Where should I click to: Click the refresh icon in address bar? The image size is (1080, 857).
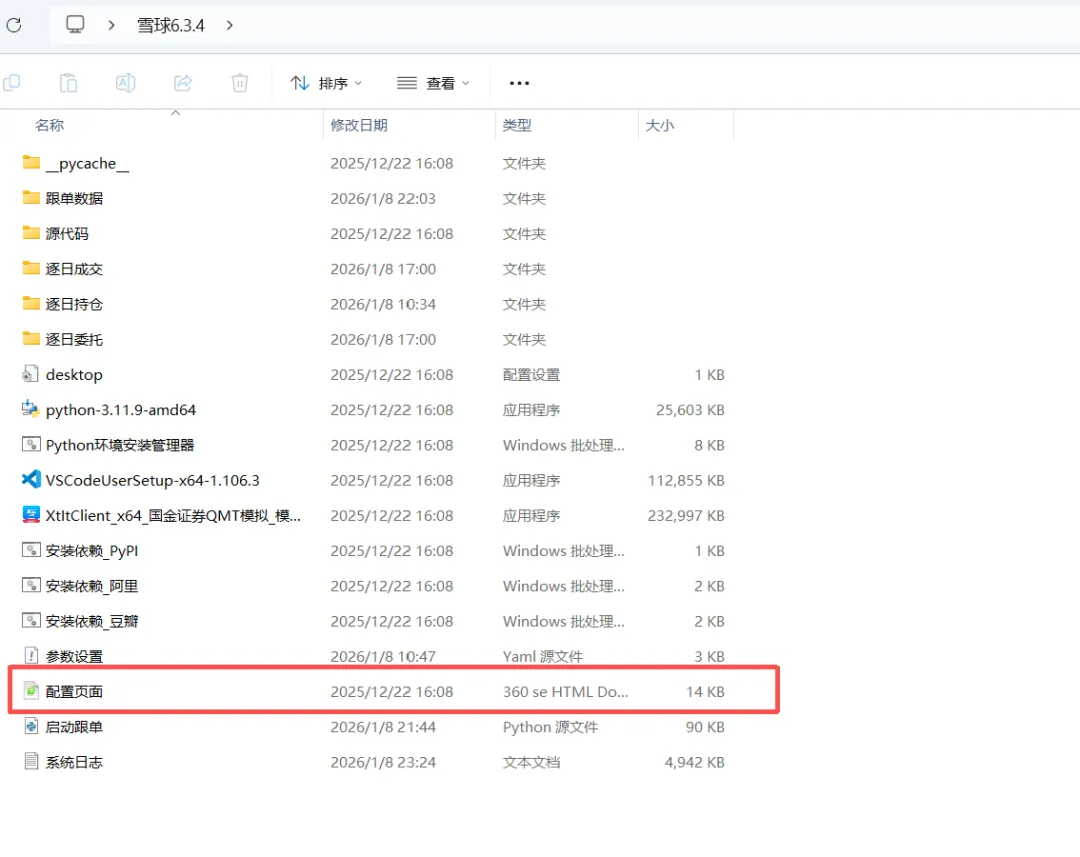[14, 25]
